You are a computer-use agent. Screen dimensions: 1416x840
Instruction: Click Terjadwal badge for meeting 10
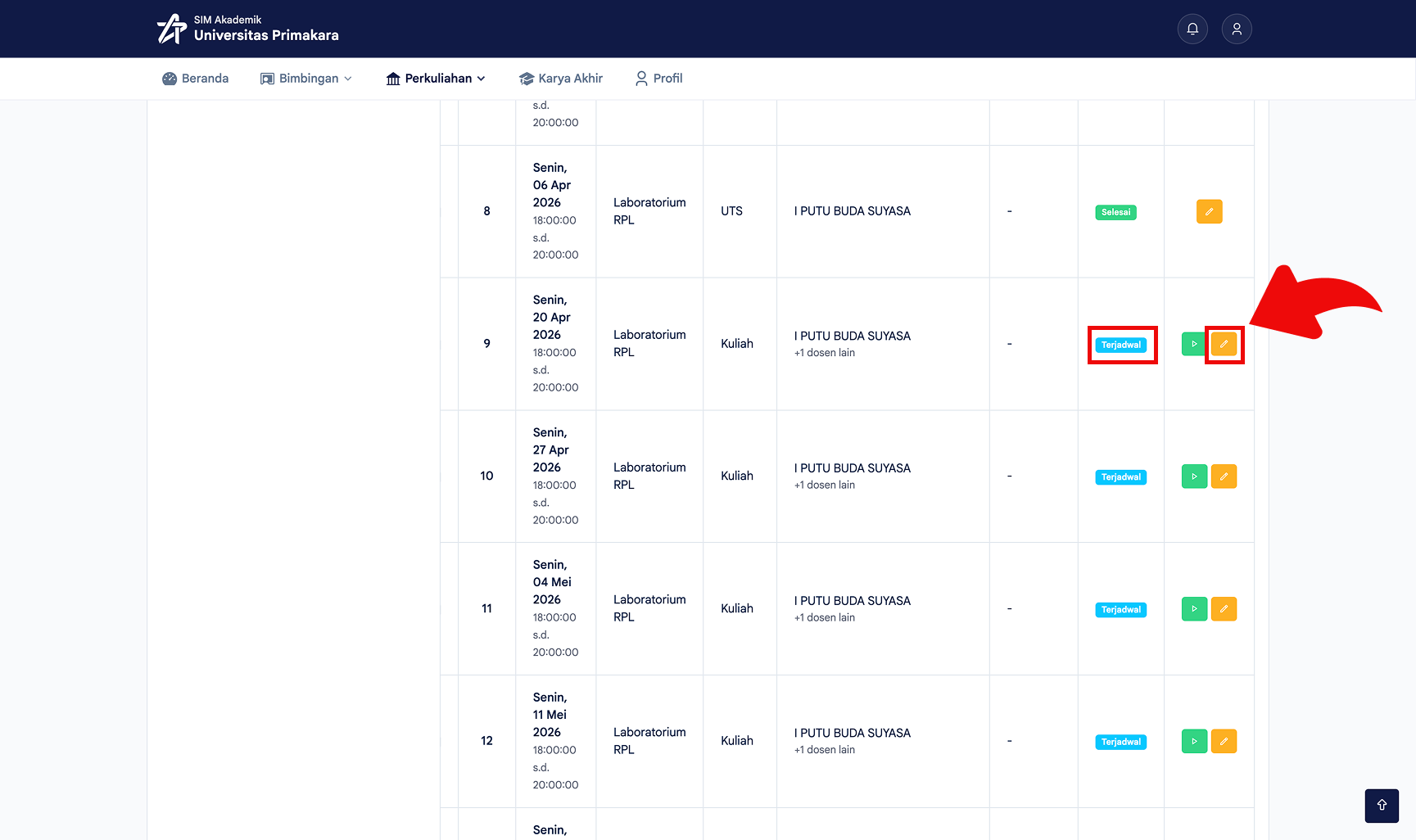[x=1121, y=477]
